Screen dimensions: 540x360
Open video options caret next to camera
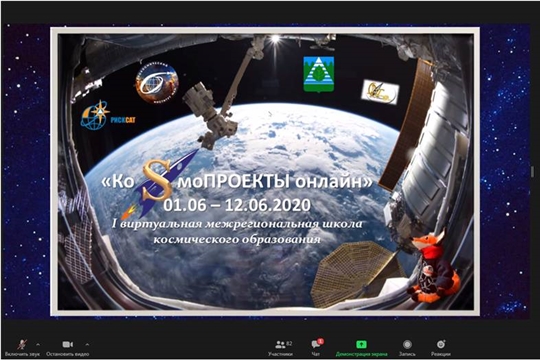tap(87, 344)
